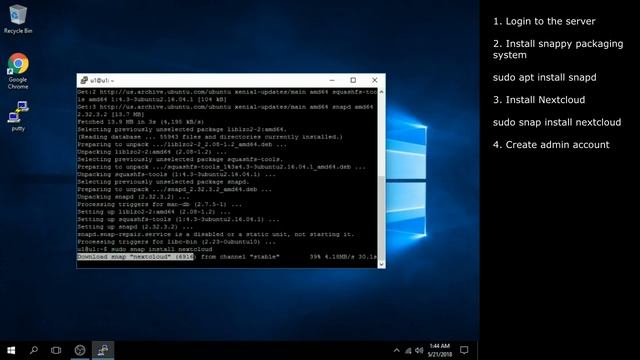Minimize the PuTTY terminal window
The height and width of the screenshot is (360, 640).
click(332, 80)
